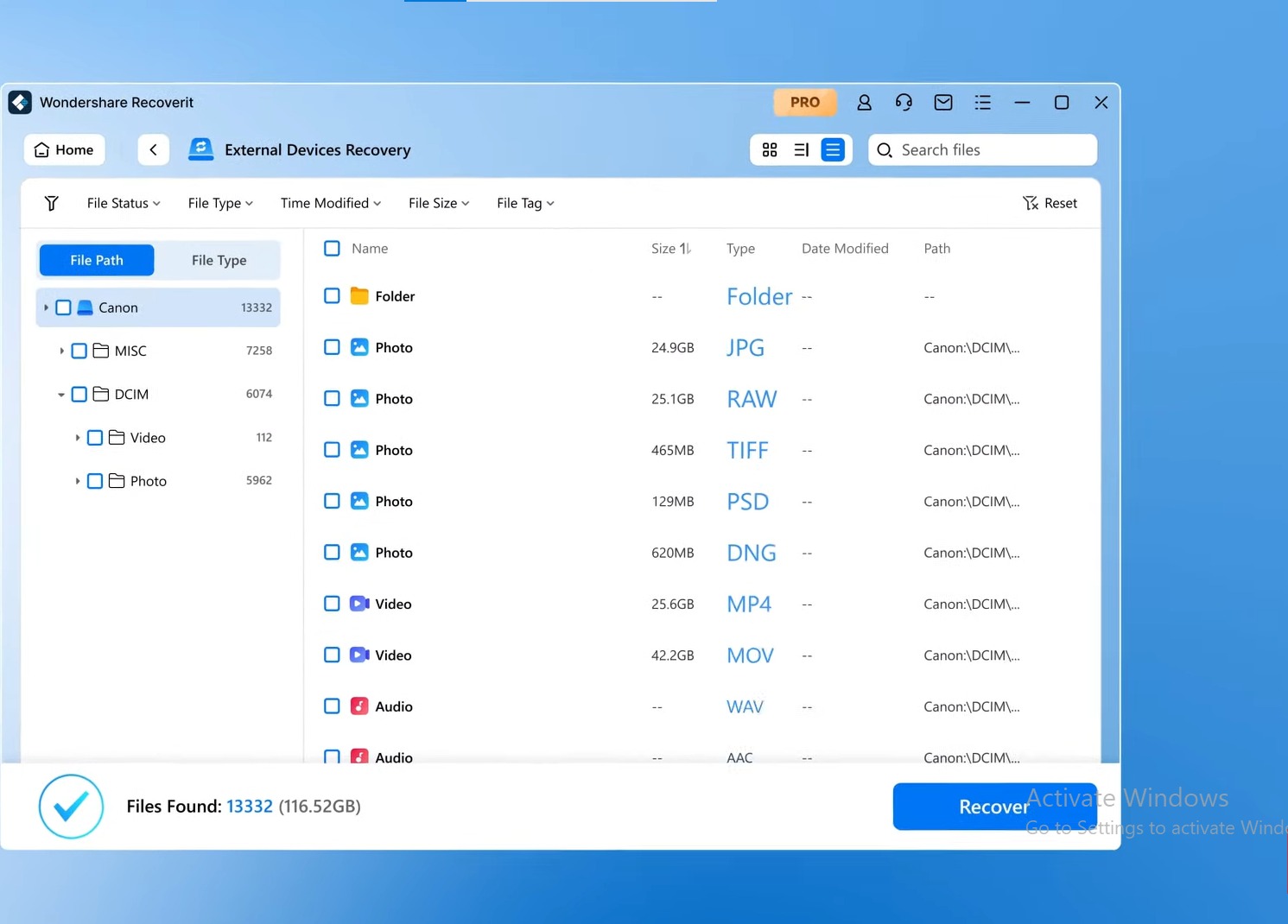This screenshot has height=924, width=1288.
Task: Switch to plain list view
Action: [x=833, y=149]
